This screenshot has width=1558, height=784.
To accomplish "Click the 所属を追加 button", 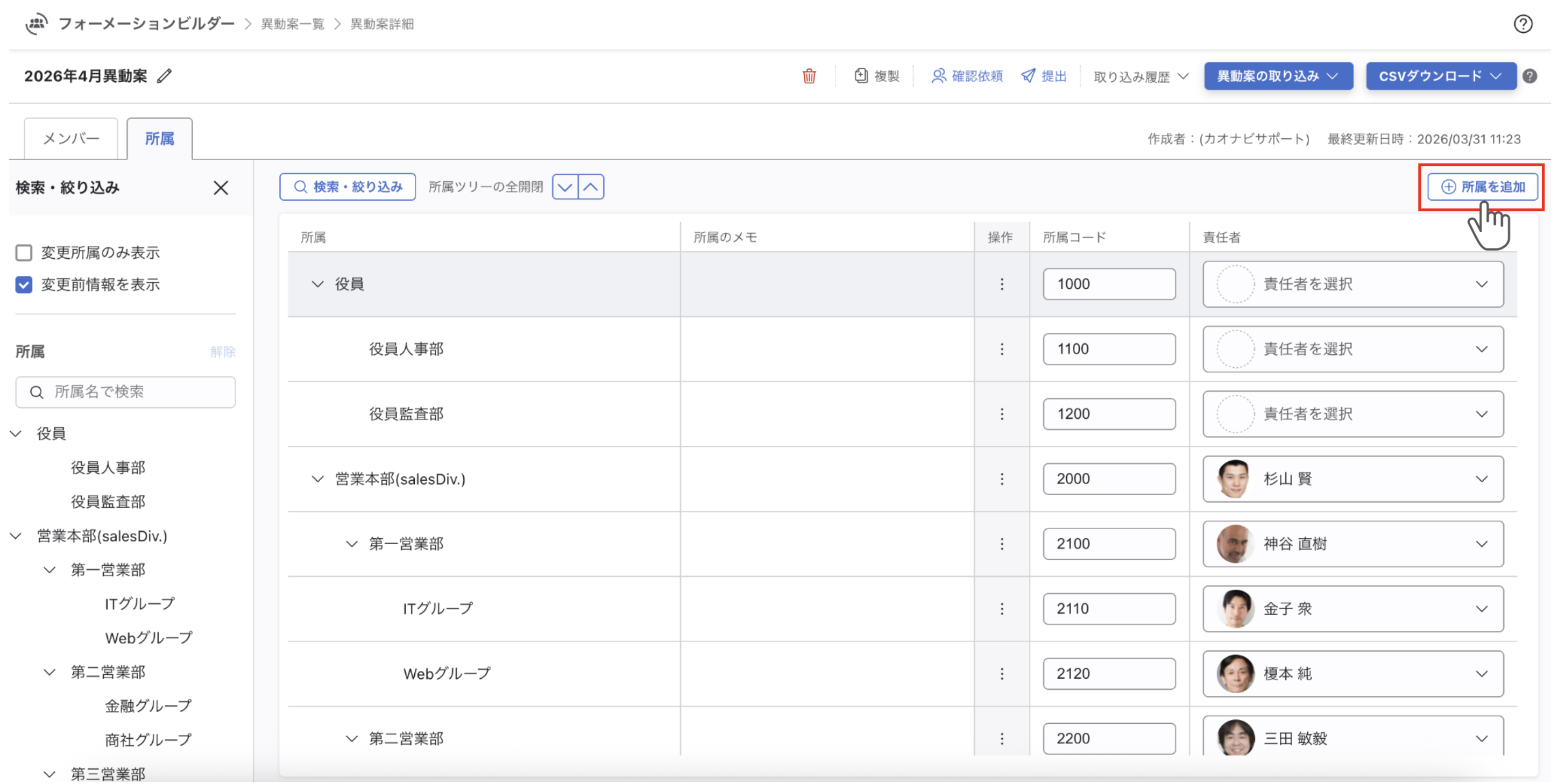I will pyautogui.click(x=1482, y=187).
